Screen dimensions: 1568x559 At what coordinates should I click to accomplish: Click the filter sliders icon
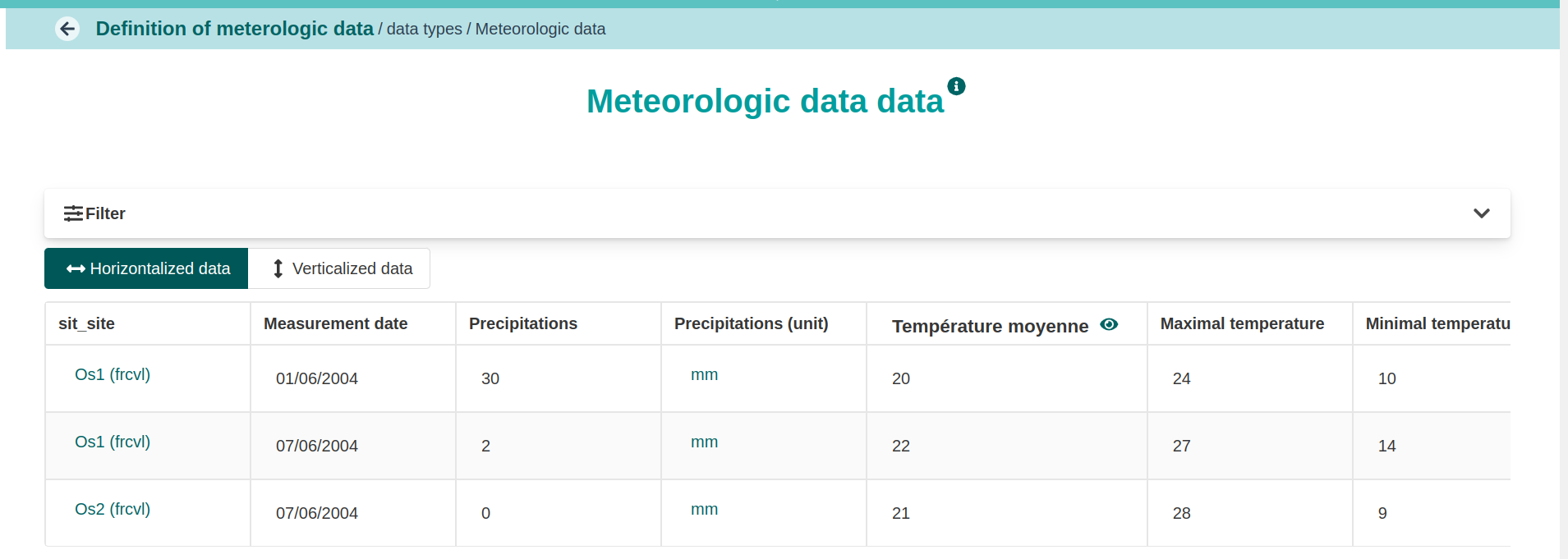coord(73,213)
